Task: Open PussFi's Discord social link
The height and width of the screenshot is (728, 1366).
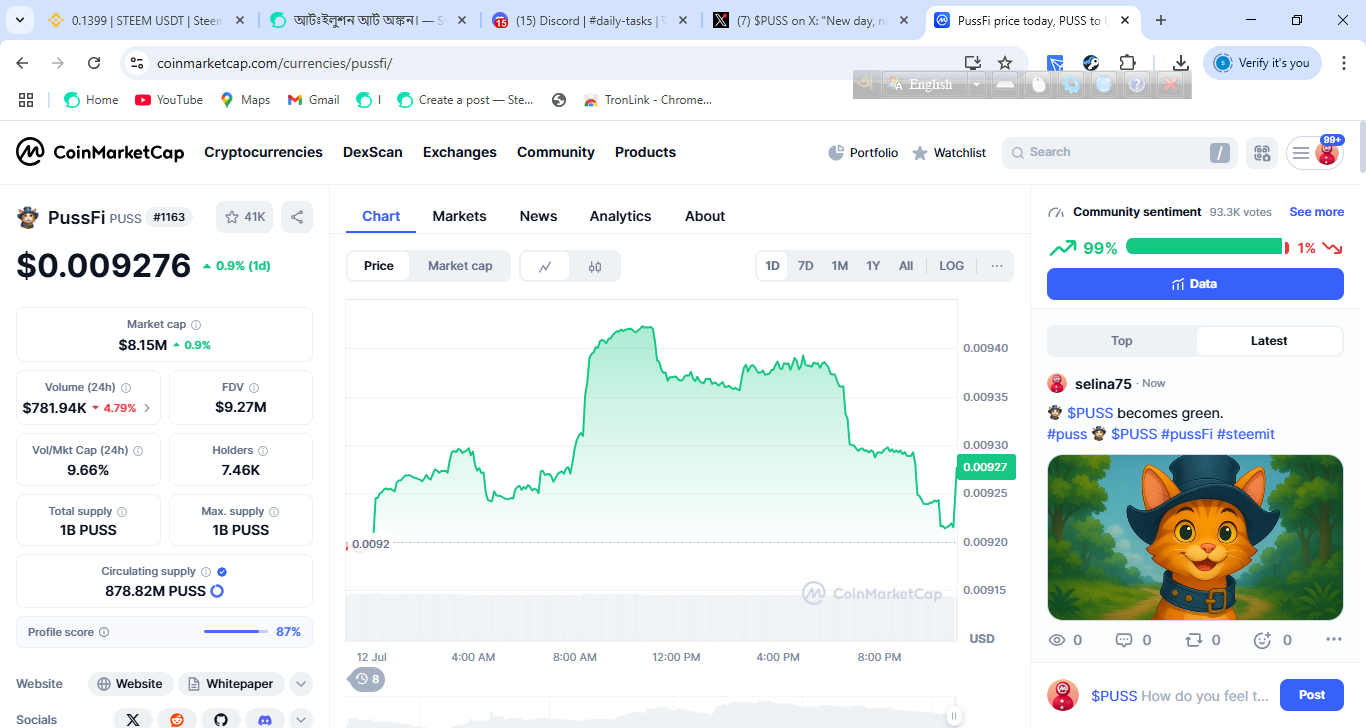Action: 265,719
